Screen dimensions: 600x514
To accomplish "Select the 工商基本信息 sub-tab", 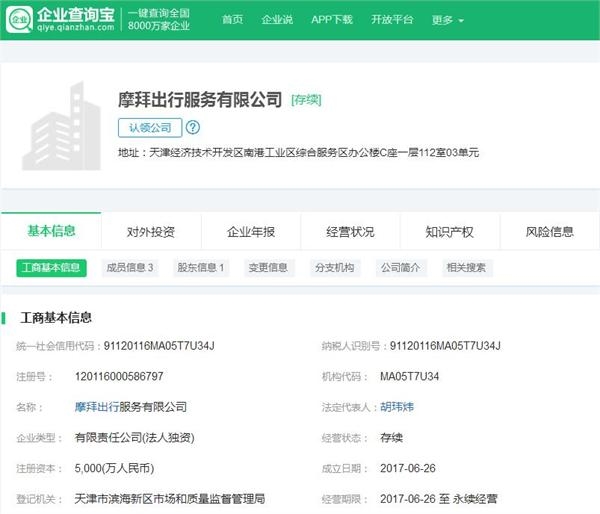I will coord(51,268).
